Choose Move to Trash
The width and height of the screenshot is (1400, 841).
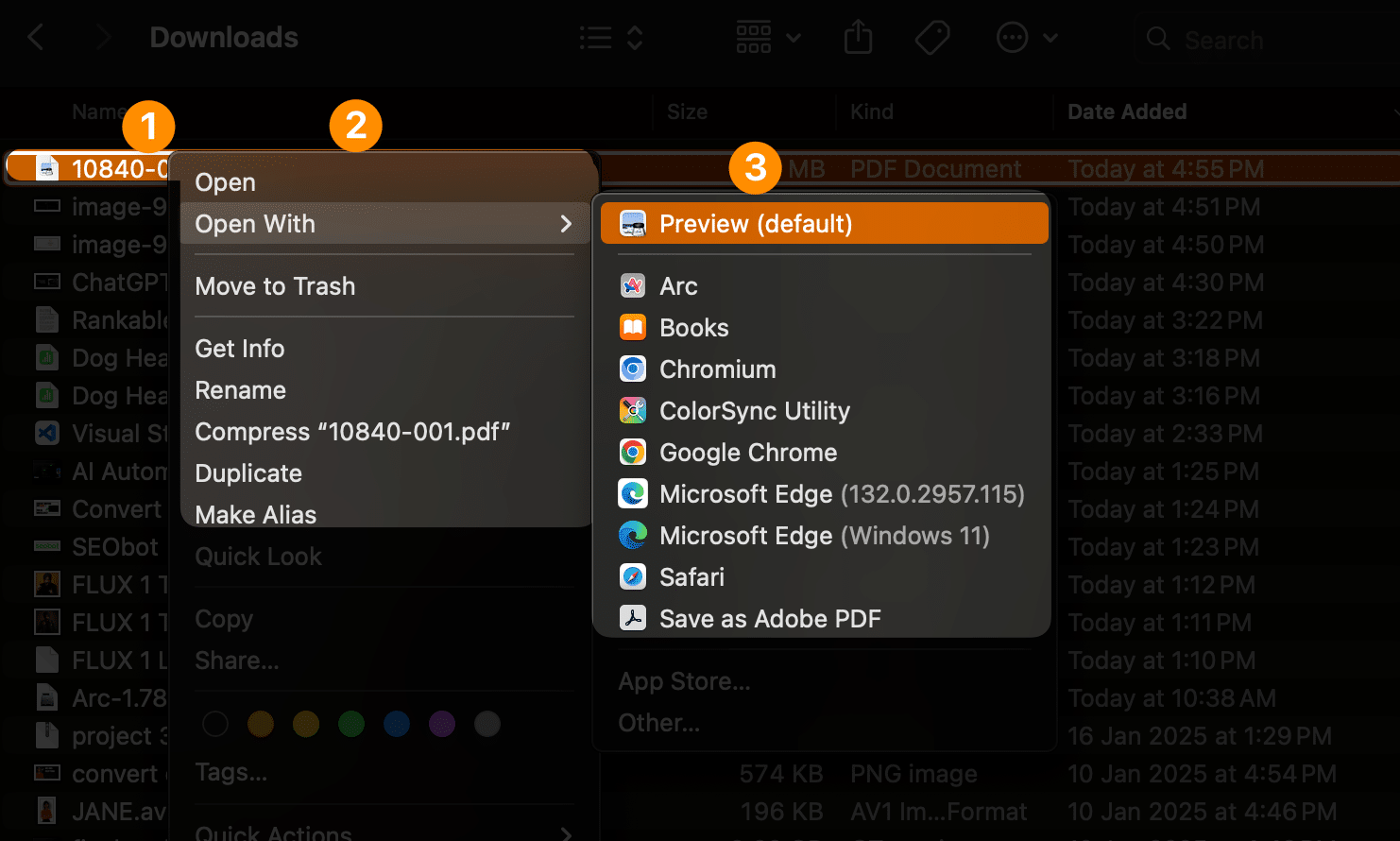point(385,286)
